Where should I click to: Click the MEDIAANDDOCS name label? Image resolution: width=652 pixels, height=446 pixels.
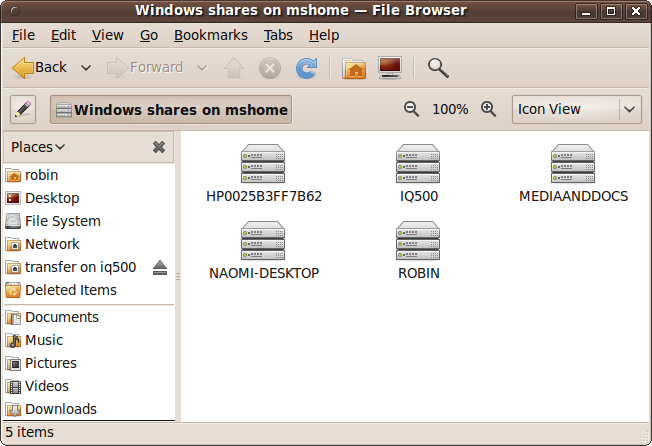click(573, 196)
